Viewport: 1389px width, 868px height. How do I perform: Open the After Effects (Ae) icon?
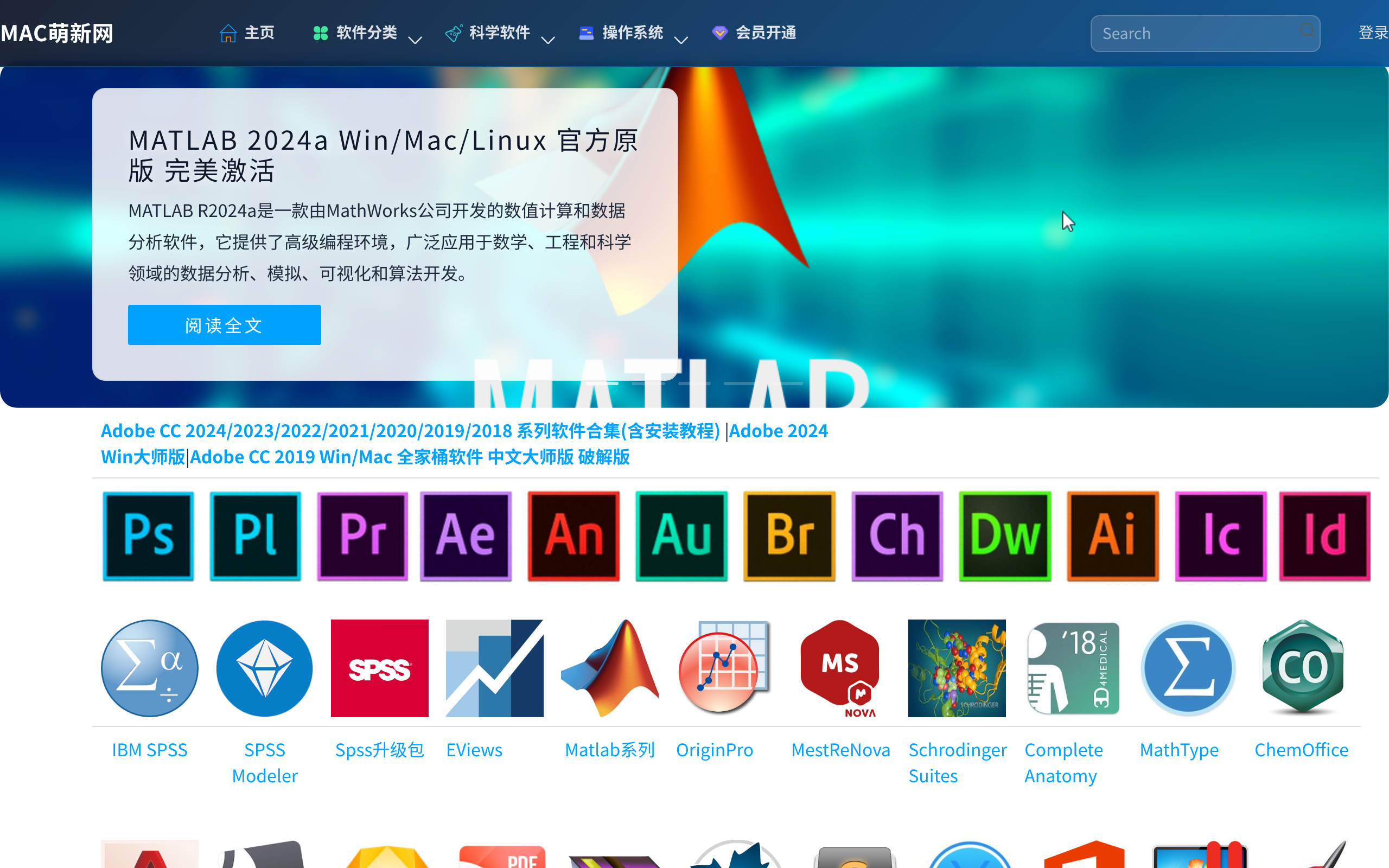pos(466,536)
